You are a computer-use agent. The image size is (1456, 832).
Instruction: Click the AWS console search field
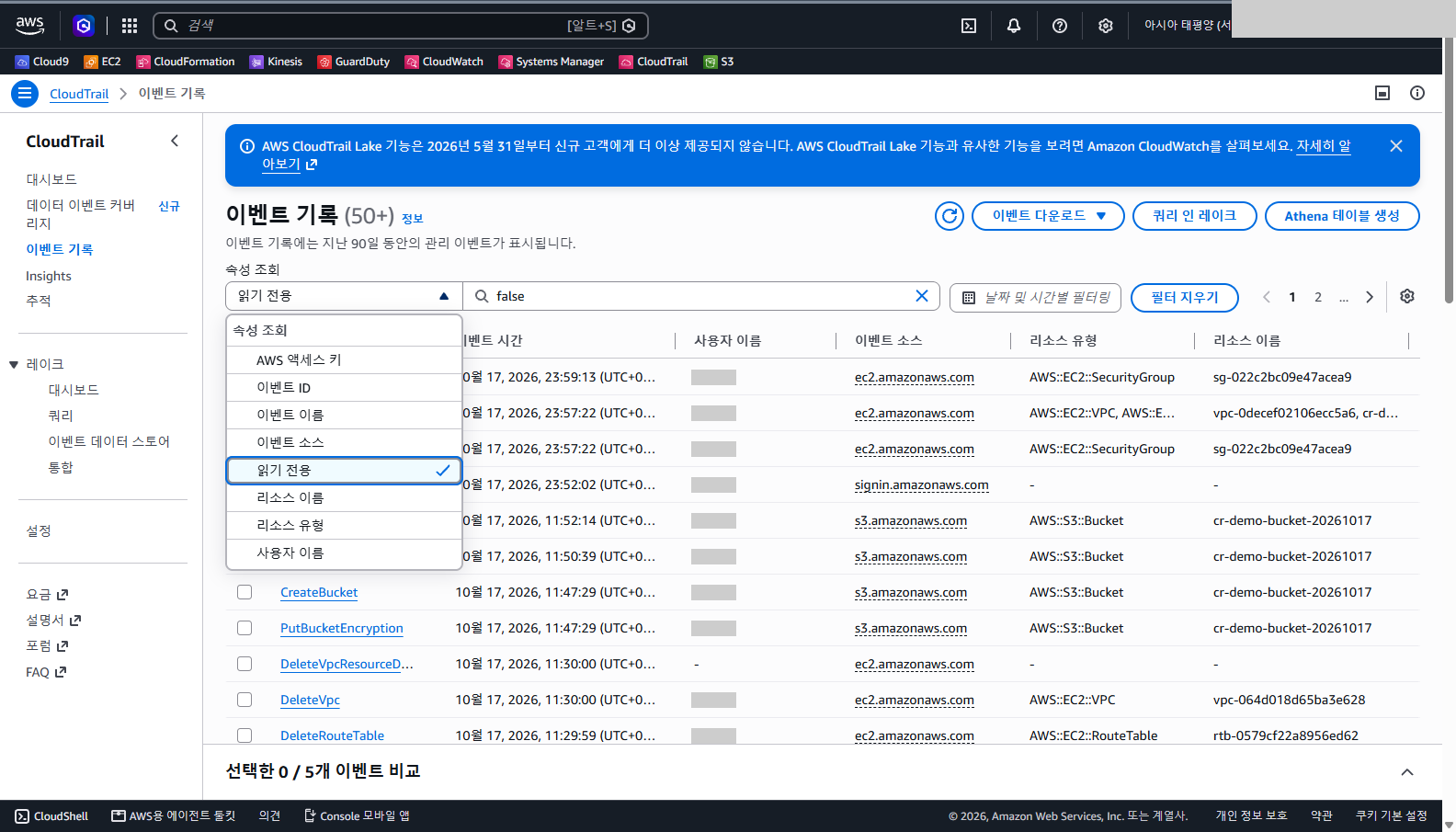401,26
